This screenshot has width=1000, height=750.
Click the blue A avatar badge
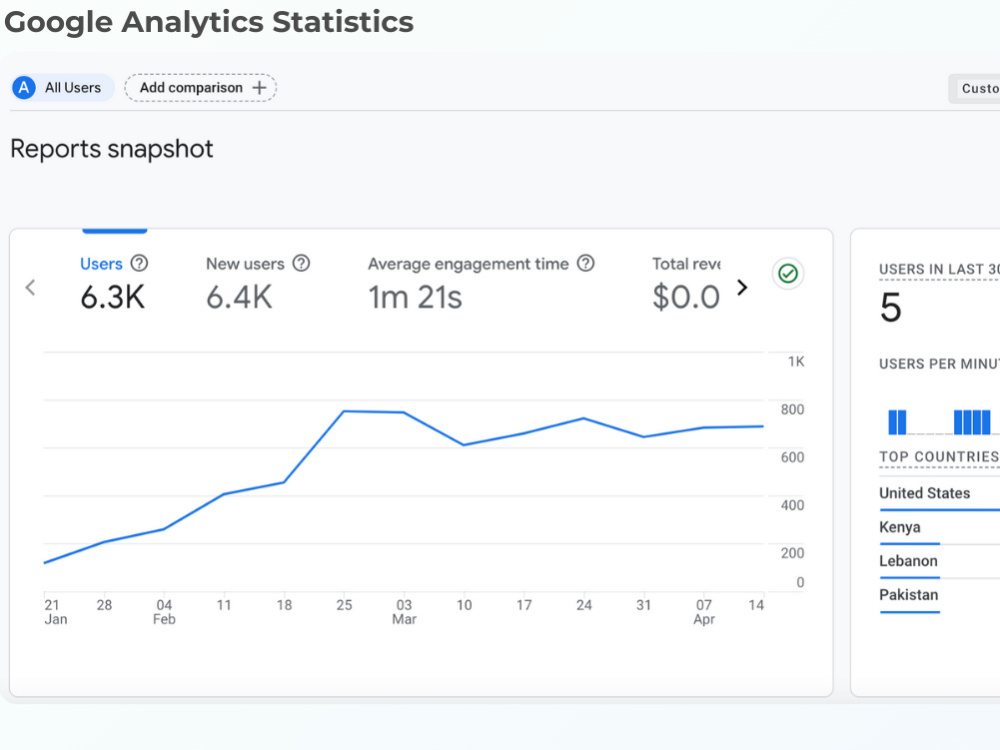pyautogui.click(x=24, y=88)
